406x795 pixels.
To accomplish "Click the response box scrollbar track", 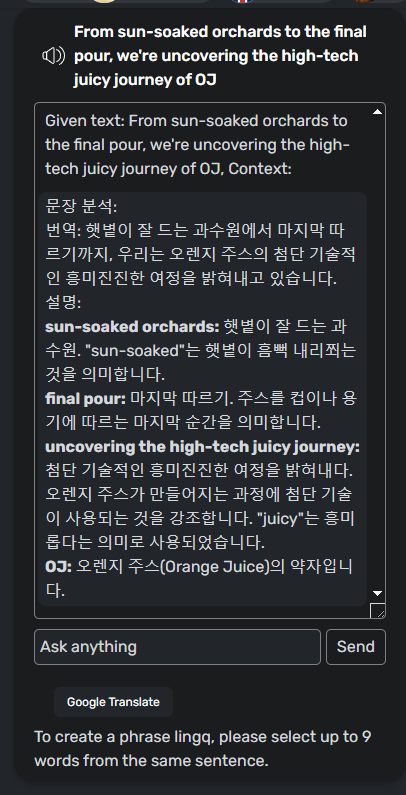I will [x=377, y=352].
